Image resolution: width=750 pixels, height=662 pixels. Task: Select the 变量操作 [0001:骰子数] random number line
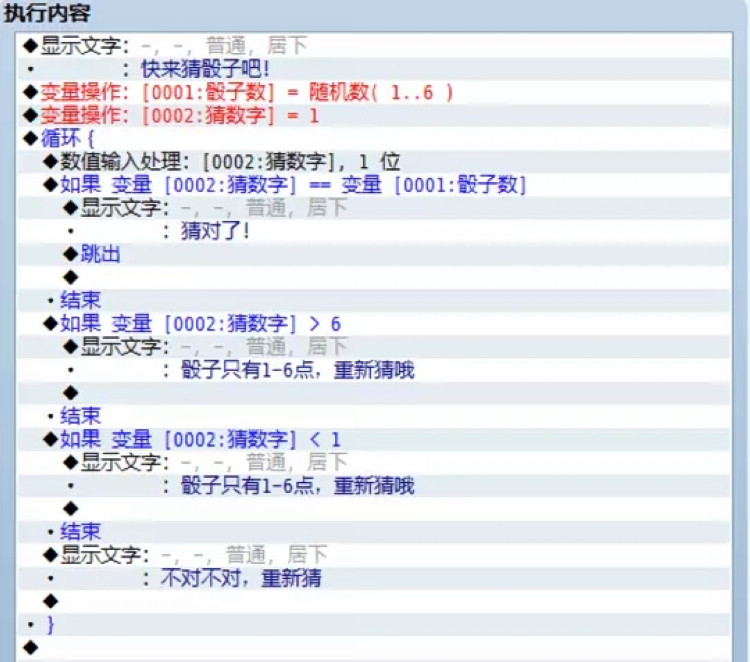(373, 92)
